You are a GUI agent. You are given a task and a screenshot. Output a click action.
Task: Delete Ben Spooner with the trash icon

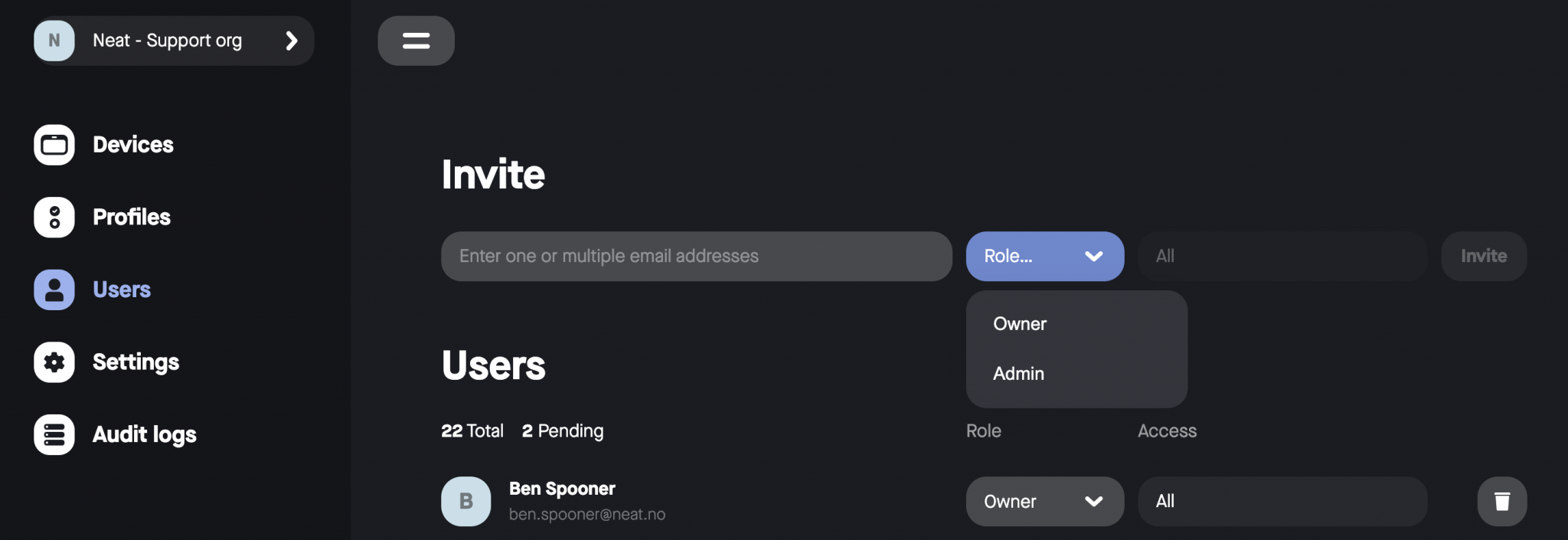click(x=1501, y=501)
